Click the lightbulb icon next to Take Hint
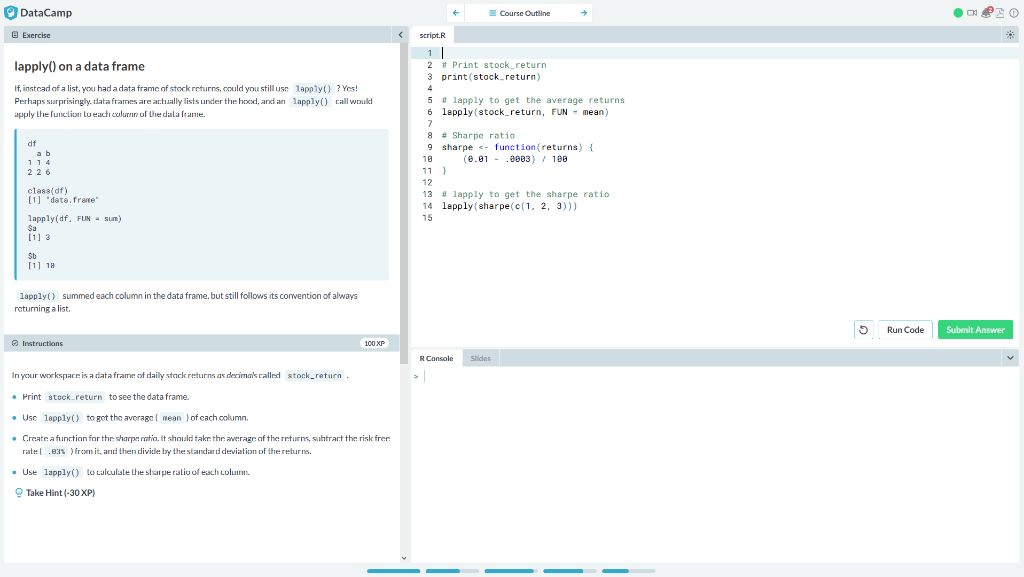This screenshot has width=1024, height=577. coord(17,491)
